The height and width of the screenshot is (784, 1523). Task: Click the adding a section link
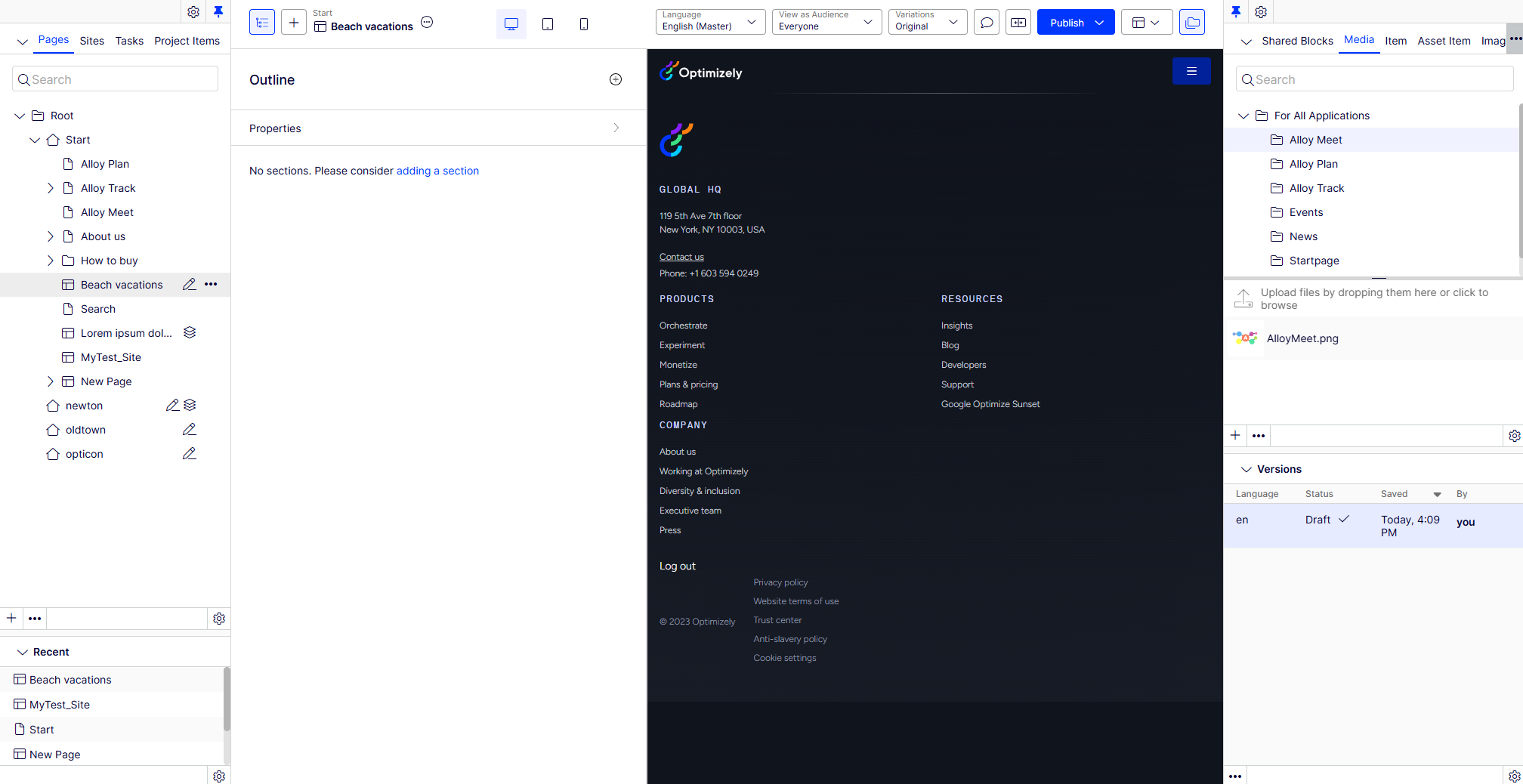(x=437, y=171)
